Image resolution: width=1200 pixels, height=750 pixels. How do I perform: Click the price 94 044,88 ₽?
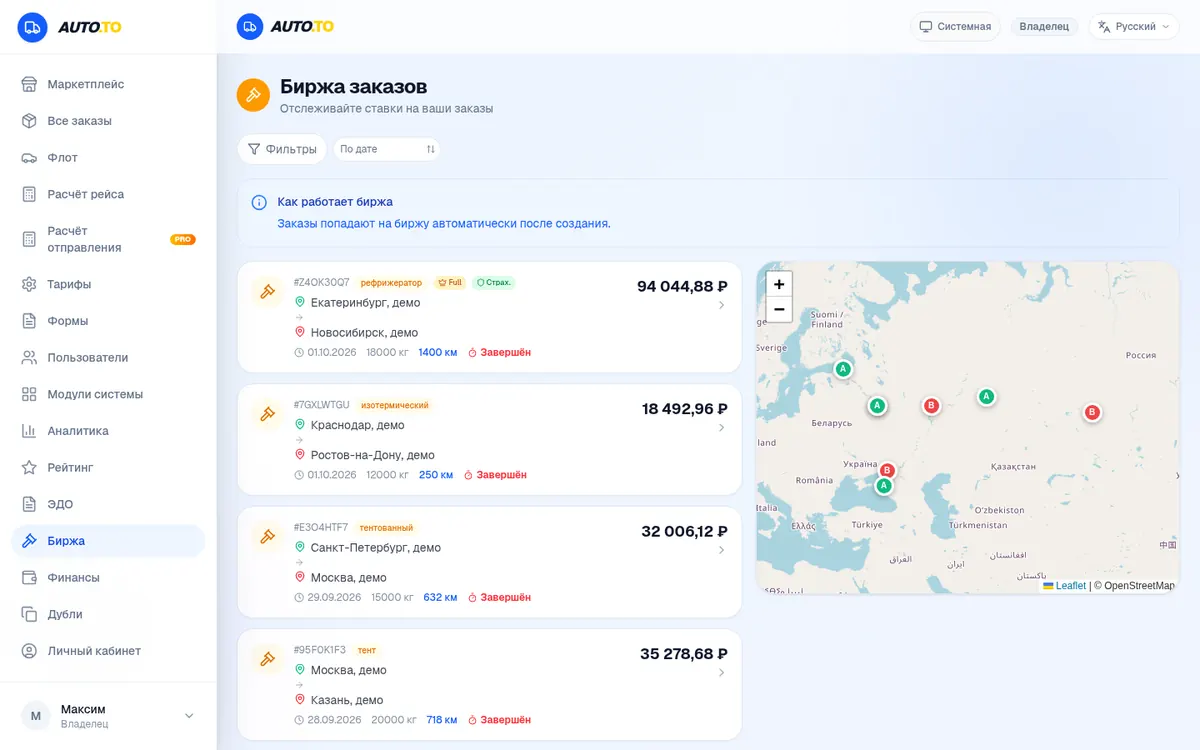click(682, 286)
